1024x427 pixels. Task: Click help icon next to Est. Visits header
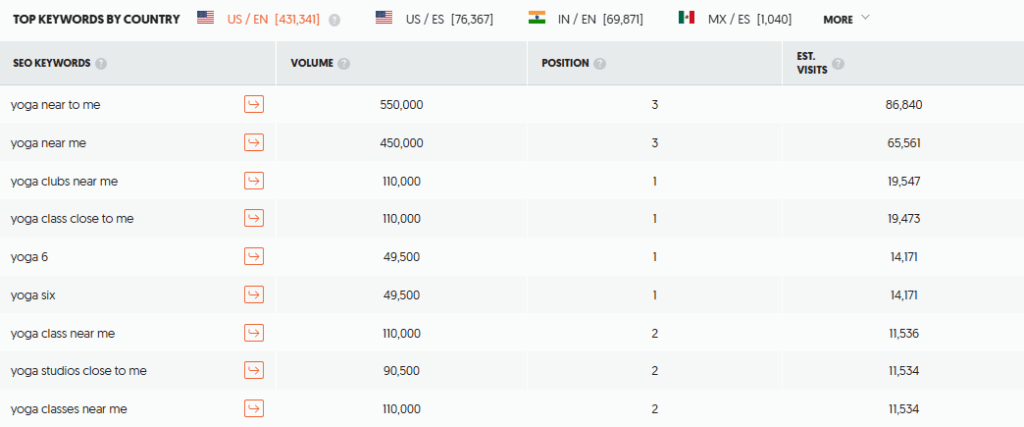click(x=838, y=64)
